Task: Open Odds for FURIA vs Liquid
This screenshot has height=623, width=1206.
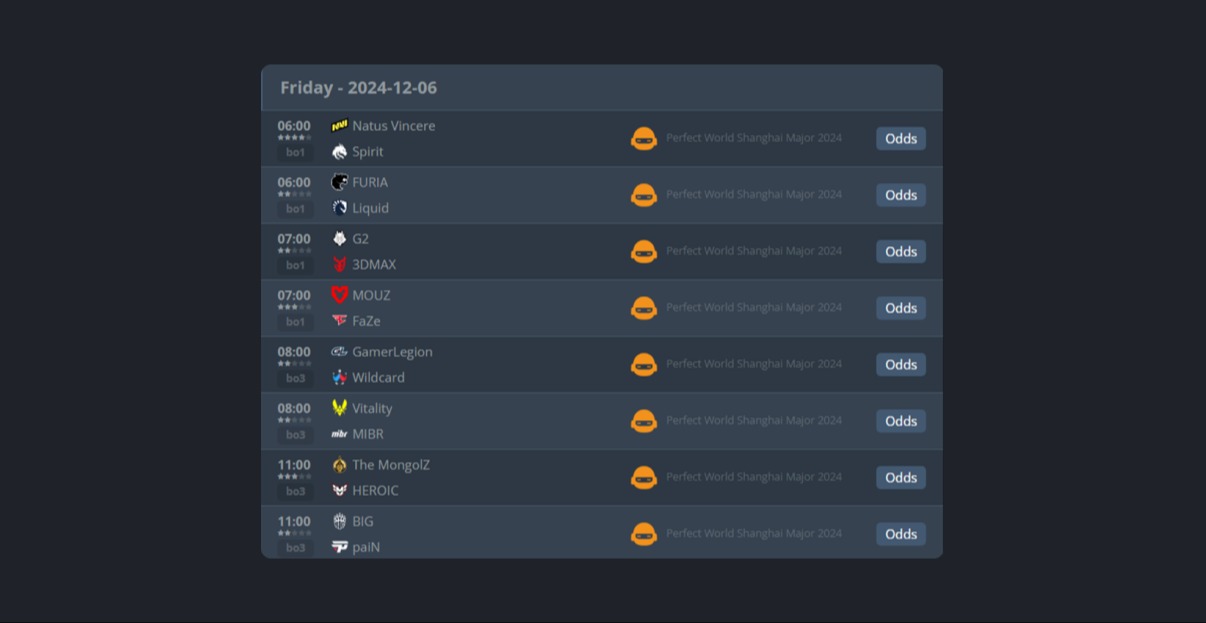Action: (x=901, y=195)
